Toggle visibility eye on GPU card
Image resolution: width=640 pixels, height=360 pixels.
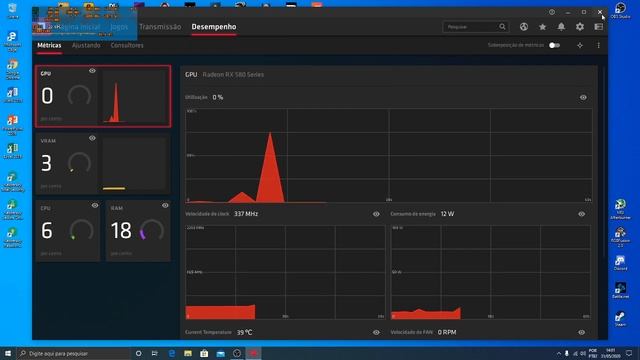click(92, 71)
